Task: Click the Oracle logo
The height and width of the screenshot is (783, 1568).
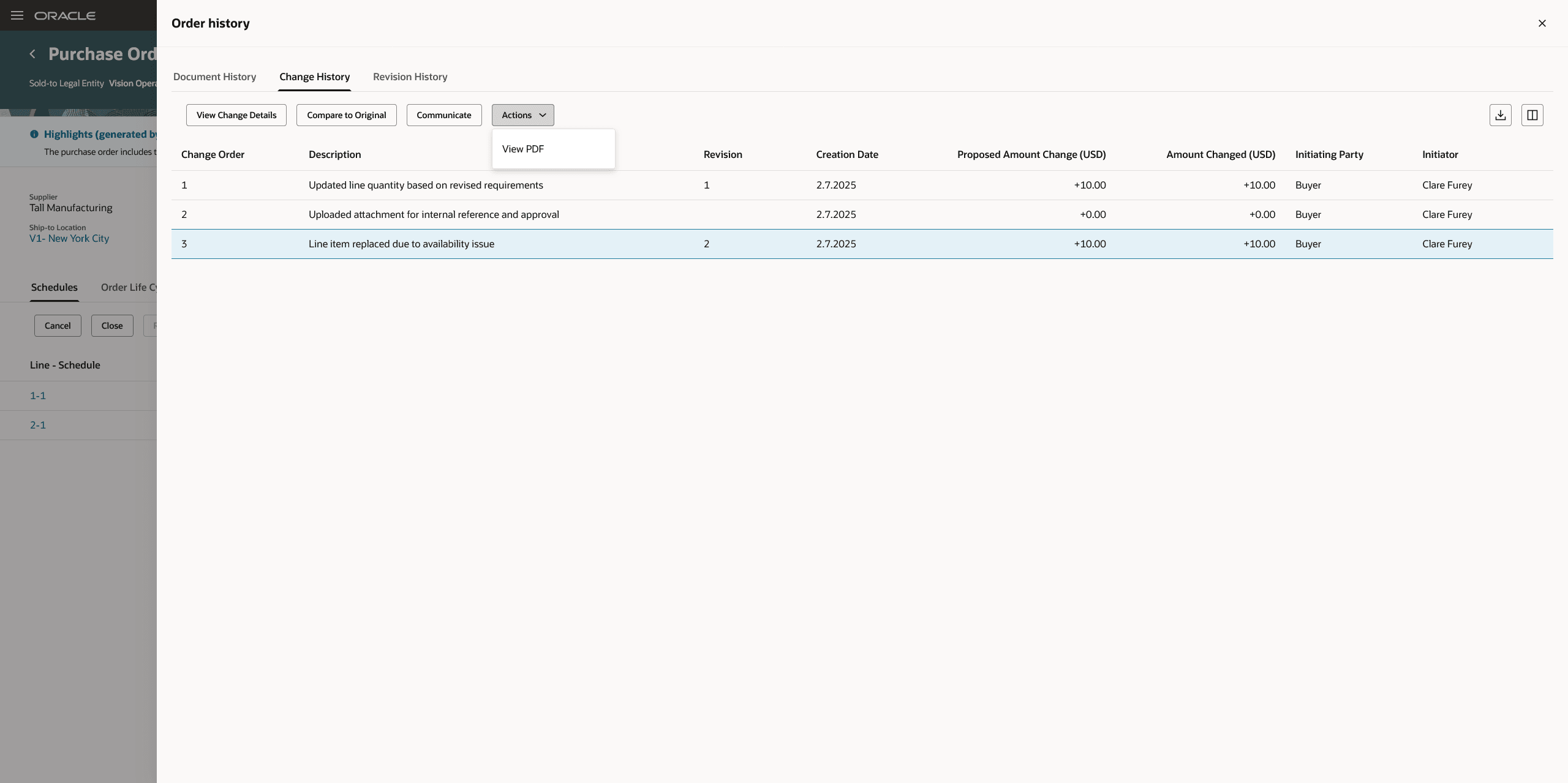Action: click(x=65, y=15)
